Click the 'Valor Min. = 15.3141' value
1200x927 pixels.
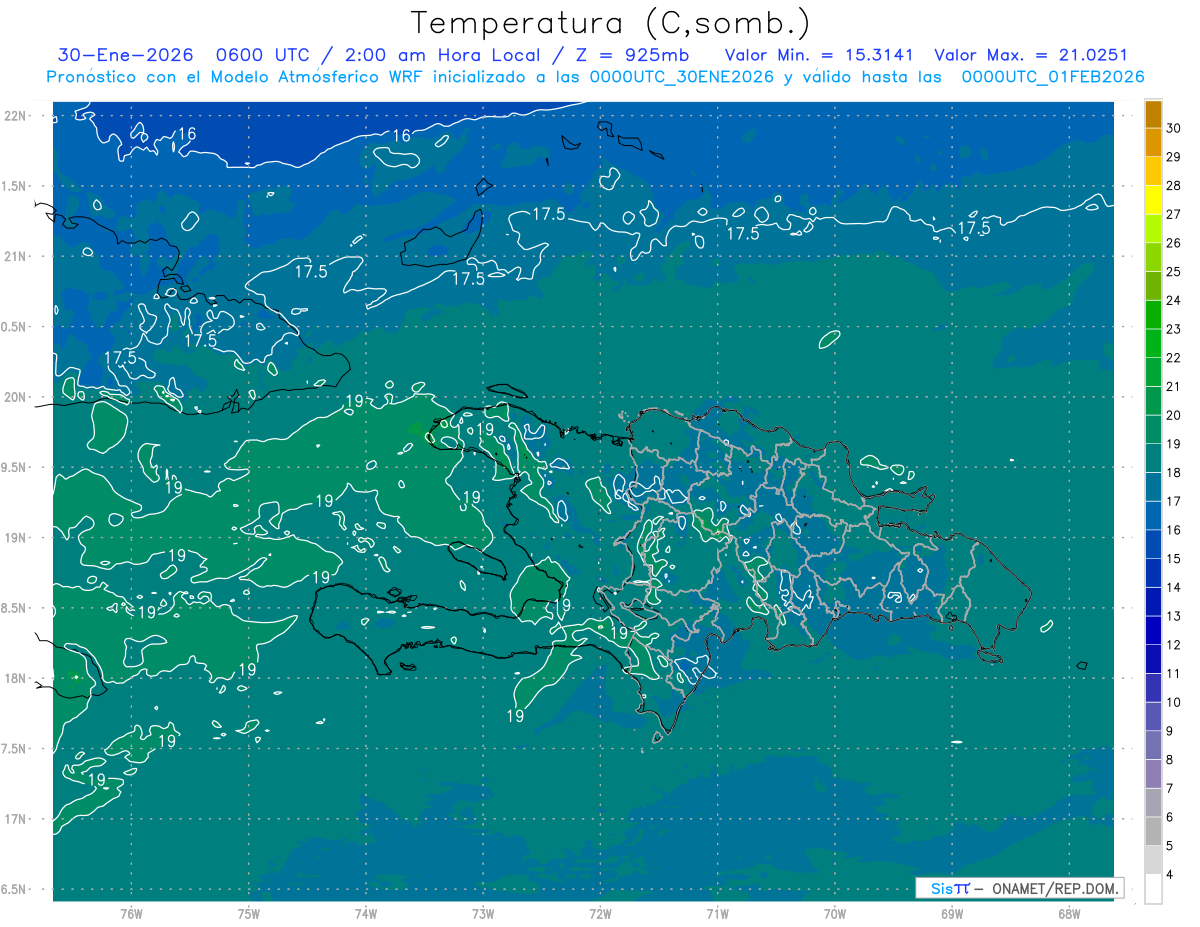[820, 55]
